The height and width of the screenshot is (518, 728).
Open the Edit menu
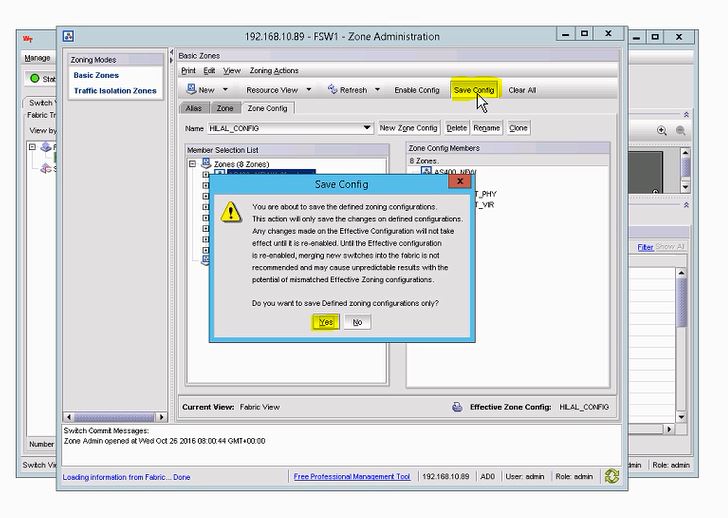pyautogui.click(x=209, y=71)
